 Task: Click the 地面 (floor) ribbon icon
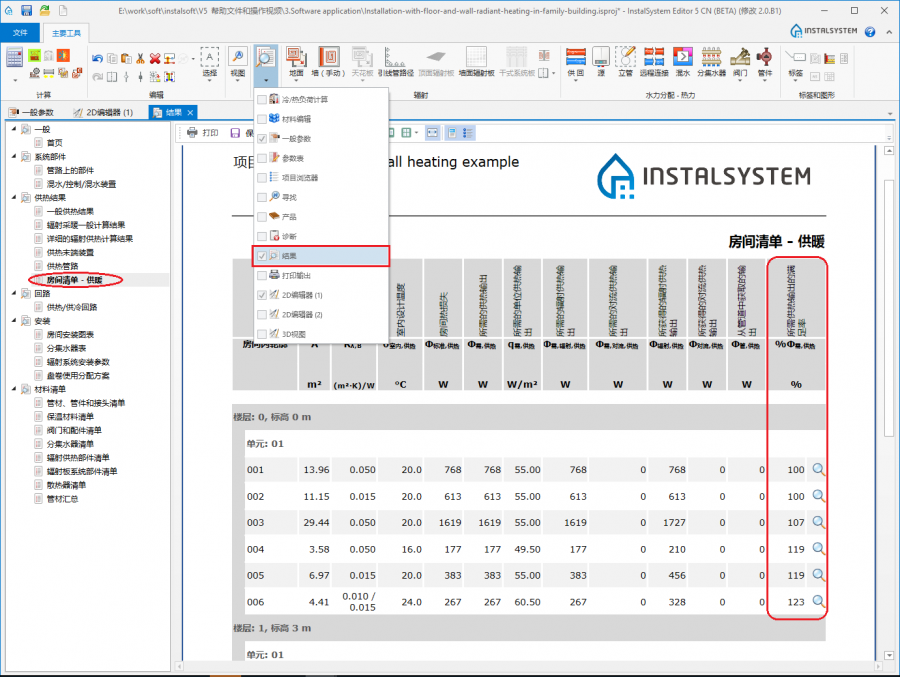296,57
